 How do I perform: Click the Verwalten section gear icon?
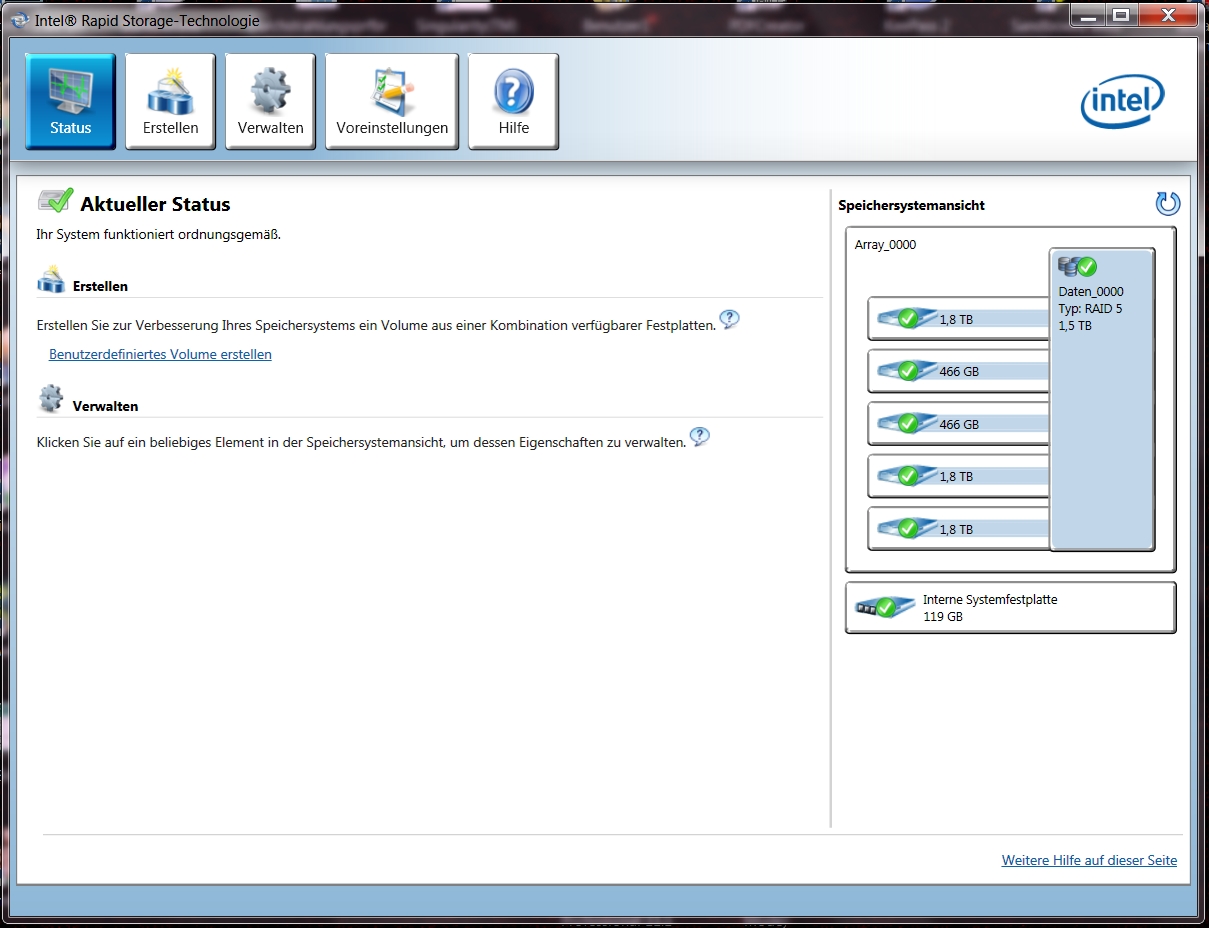[51, 400]
